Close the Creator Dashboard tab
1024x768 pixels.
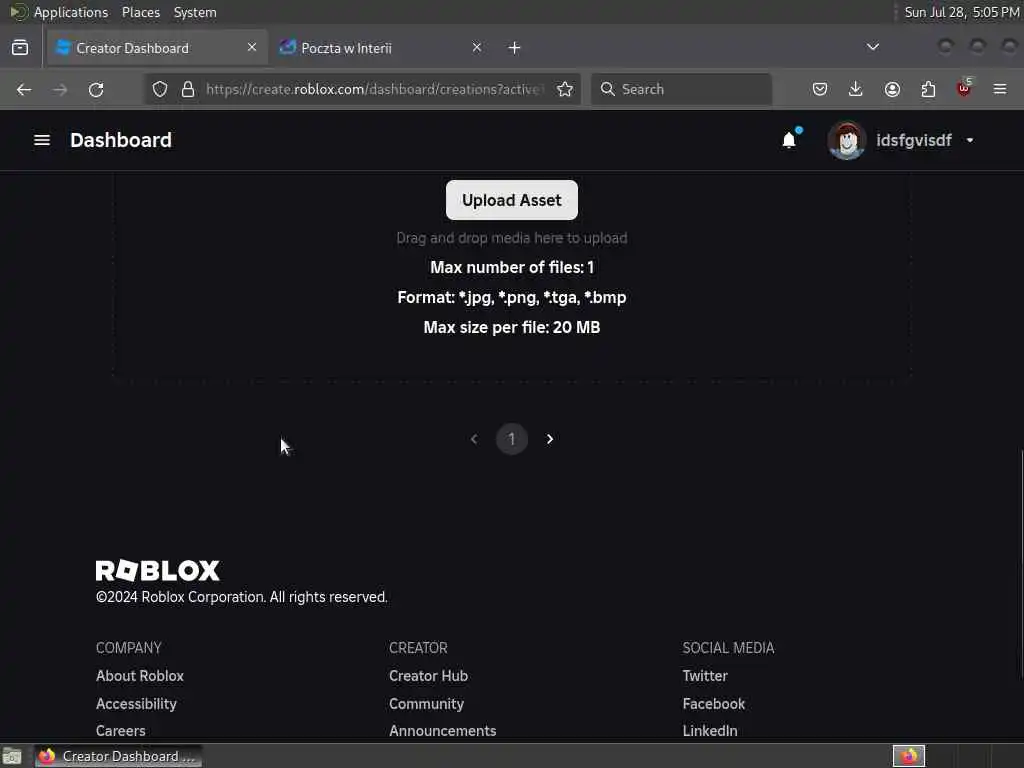(252, 47)
